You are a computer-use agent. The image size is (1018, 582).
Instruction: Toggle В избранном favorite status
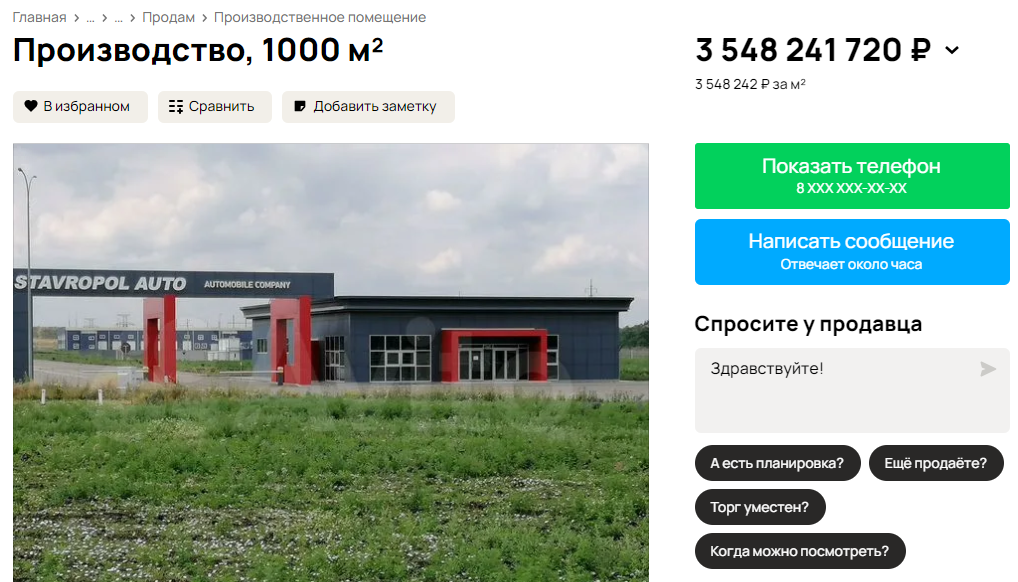(x=81, y=107)
